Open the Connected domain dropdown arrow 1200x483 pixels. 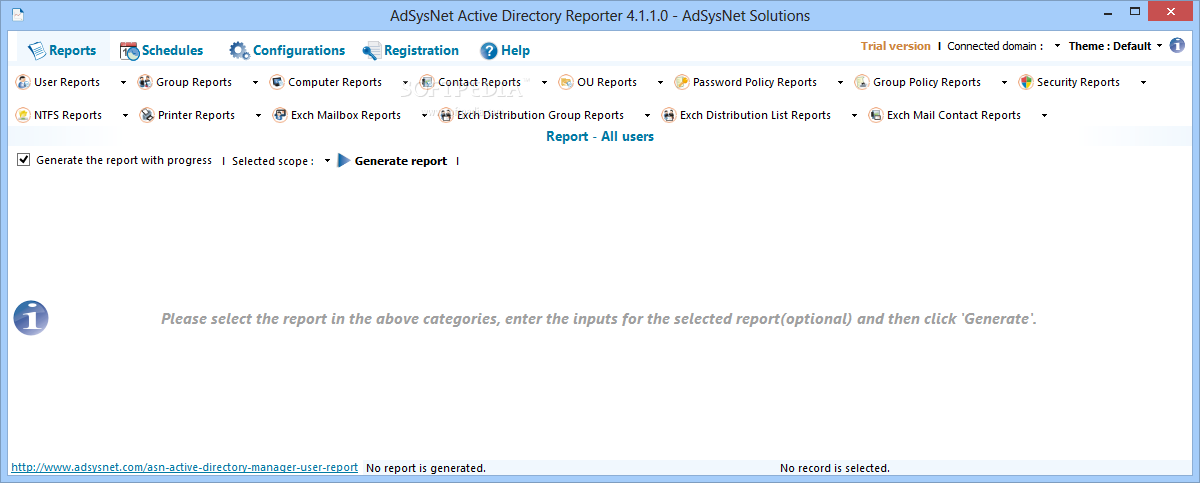pos(1057,46)
